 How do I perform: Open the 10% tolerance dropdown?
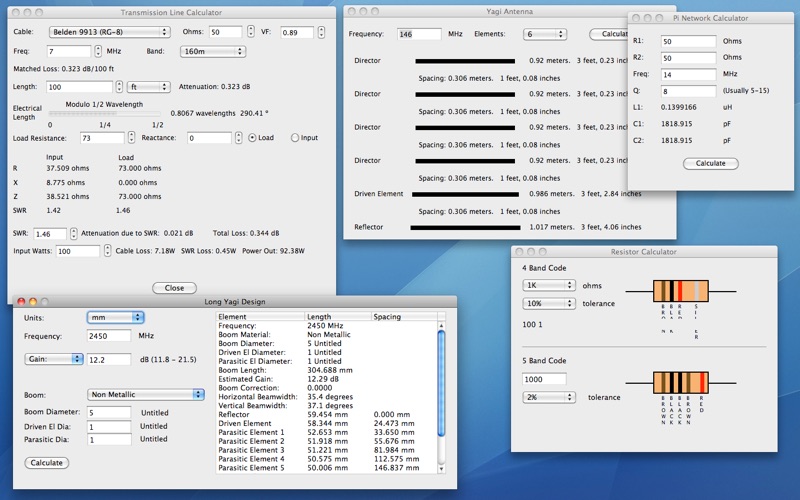tap(549, 303)
